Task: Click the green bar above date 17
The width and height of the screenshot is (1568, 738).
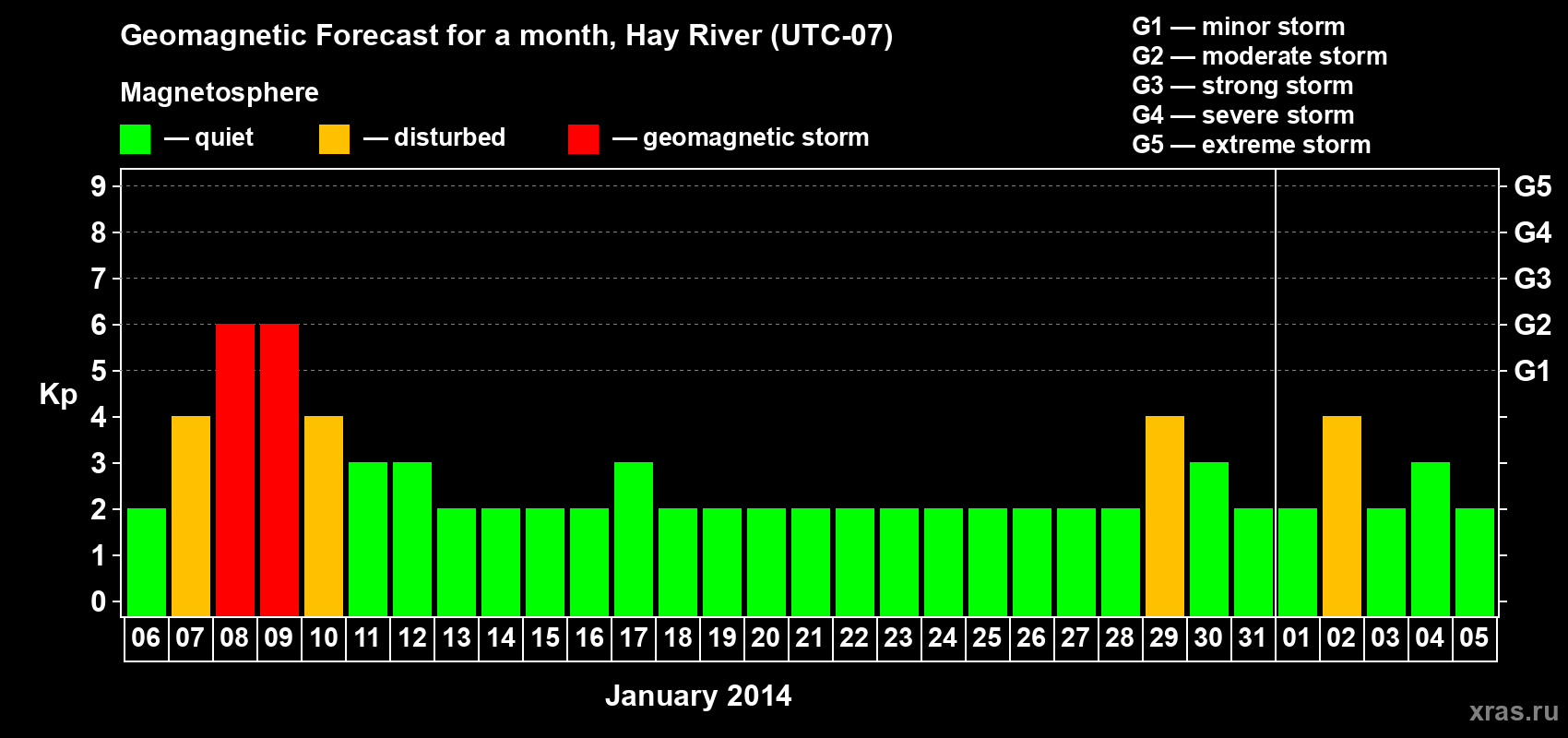Action: pyautogui.click(x=634, y=539)
